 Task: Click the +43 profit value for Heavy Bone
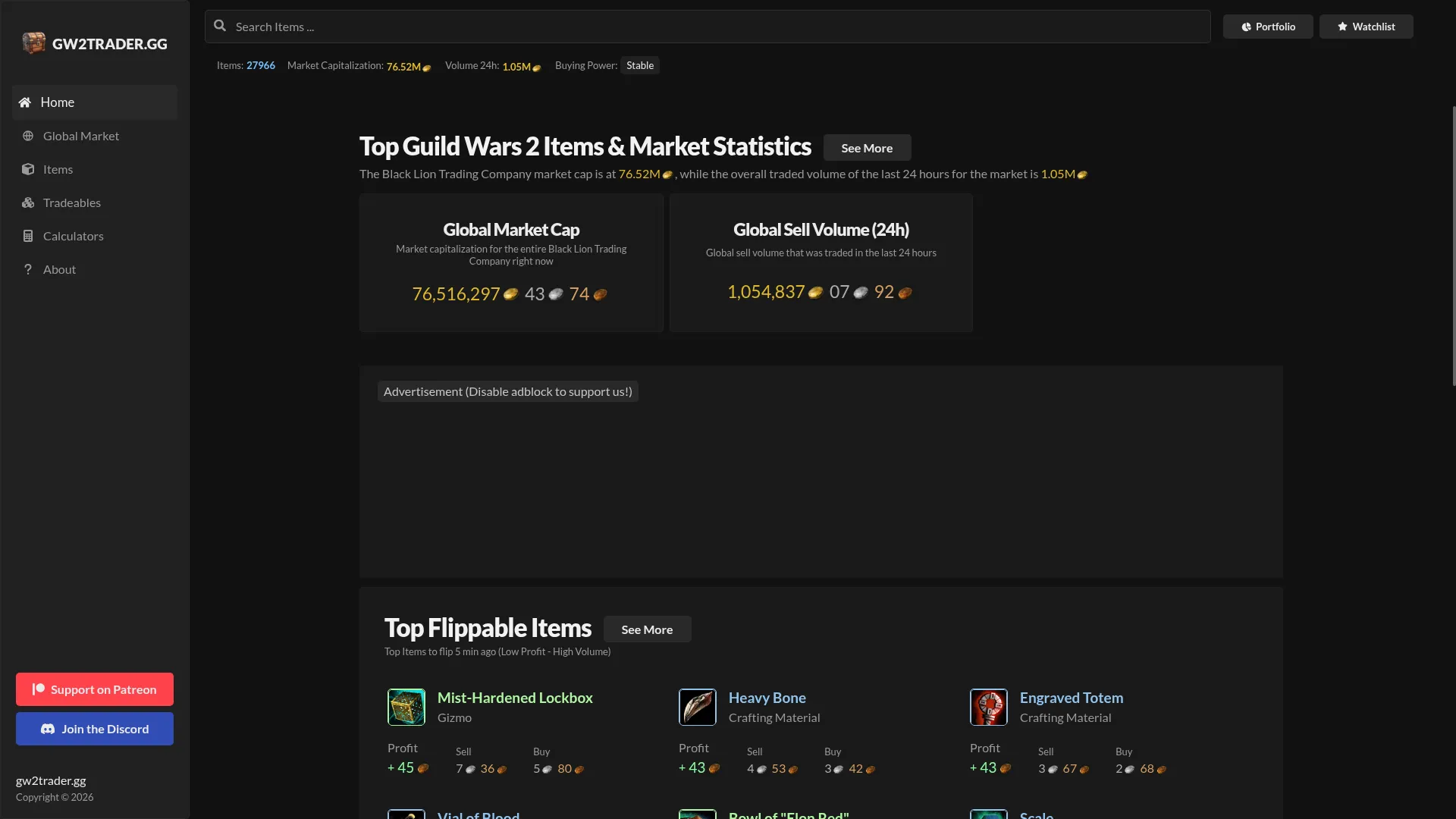[x=692, y=768]
